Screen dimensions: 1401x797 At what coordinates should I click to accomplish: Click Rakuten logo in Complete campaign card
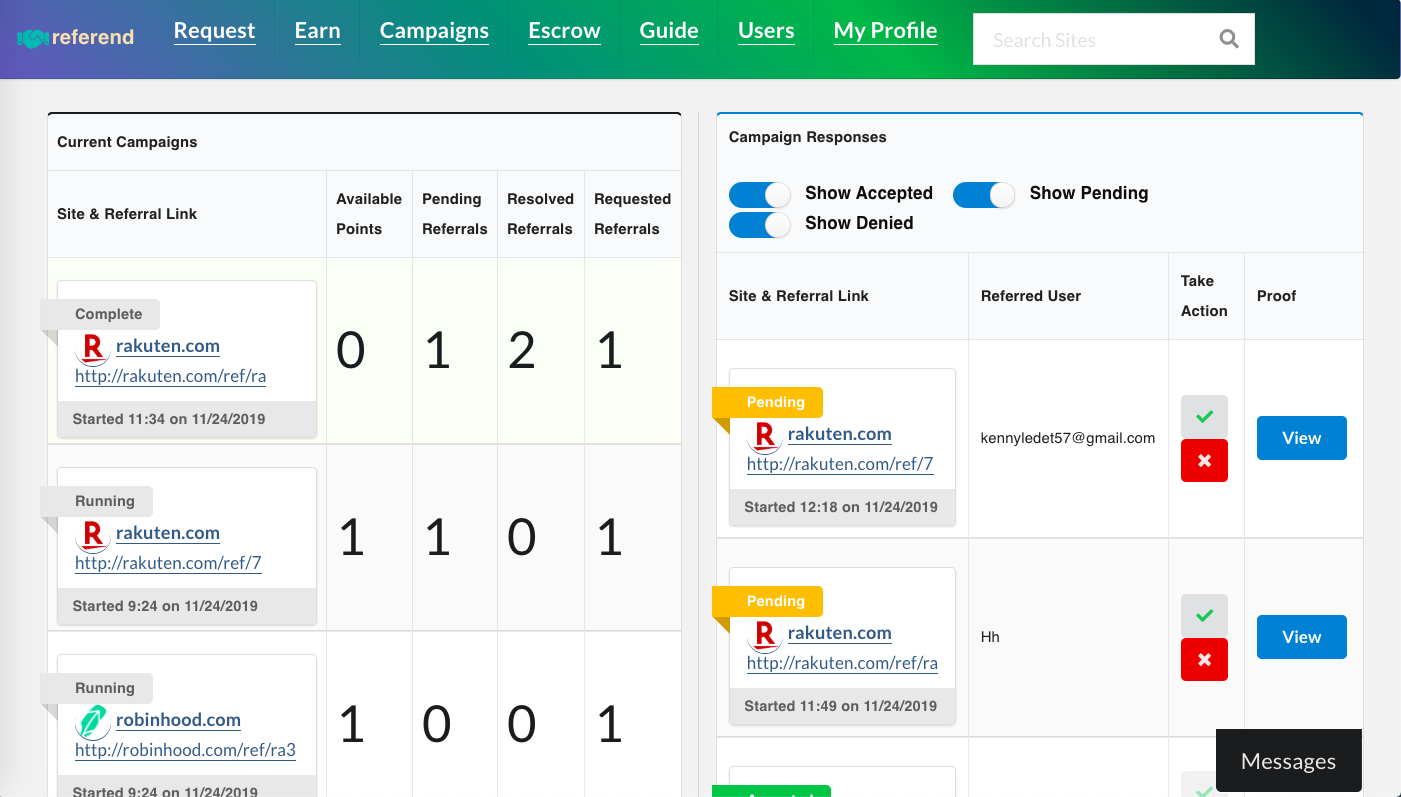(93, 348)
